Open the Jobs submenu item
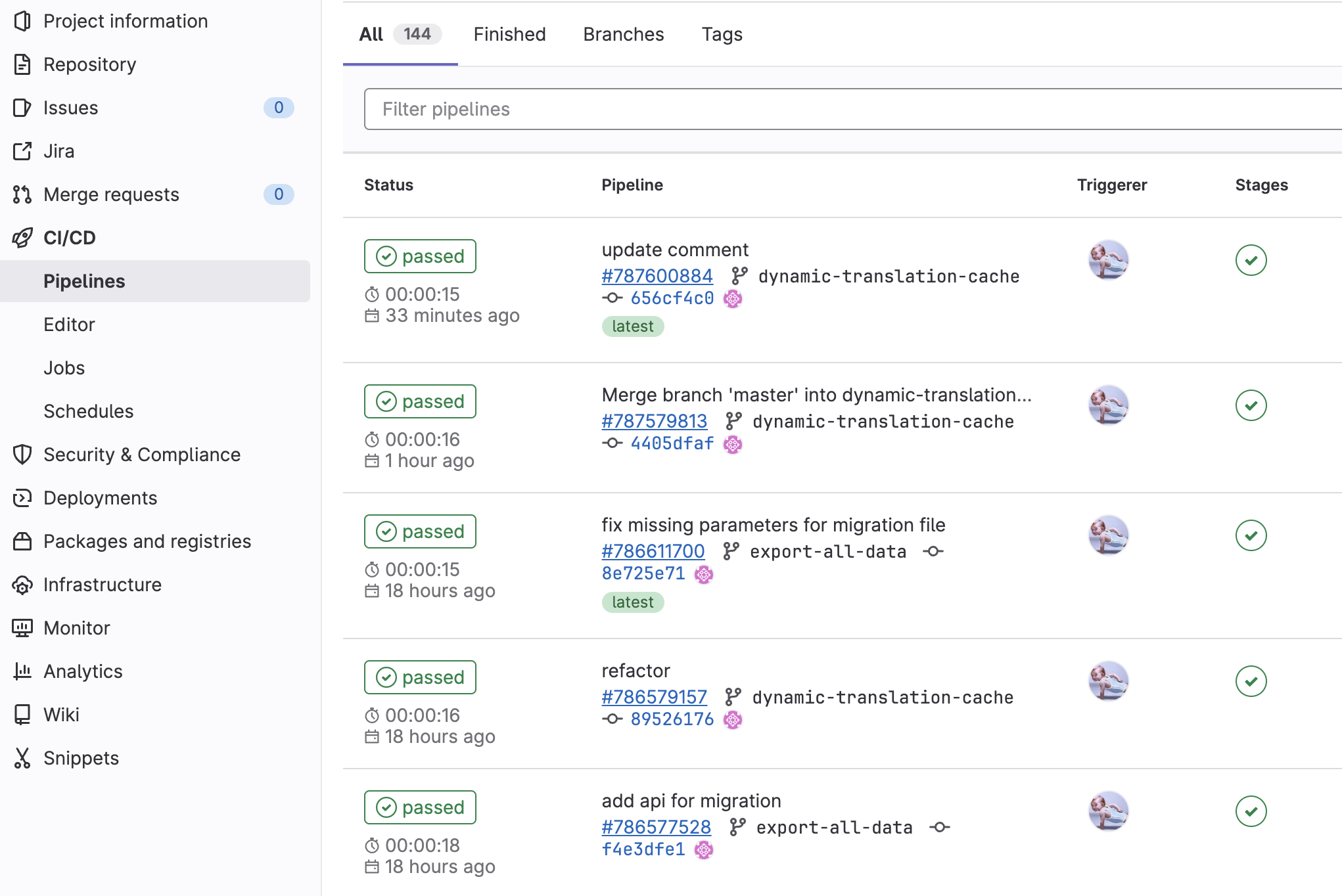Screen dimensions: 1342x896 pyautogui.click(x=64, y=368)
